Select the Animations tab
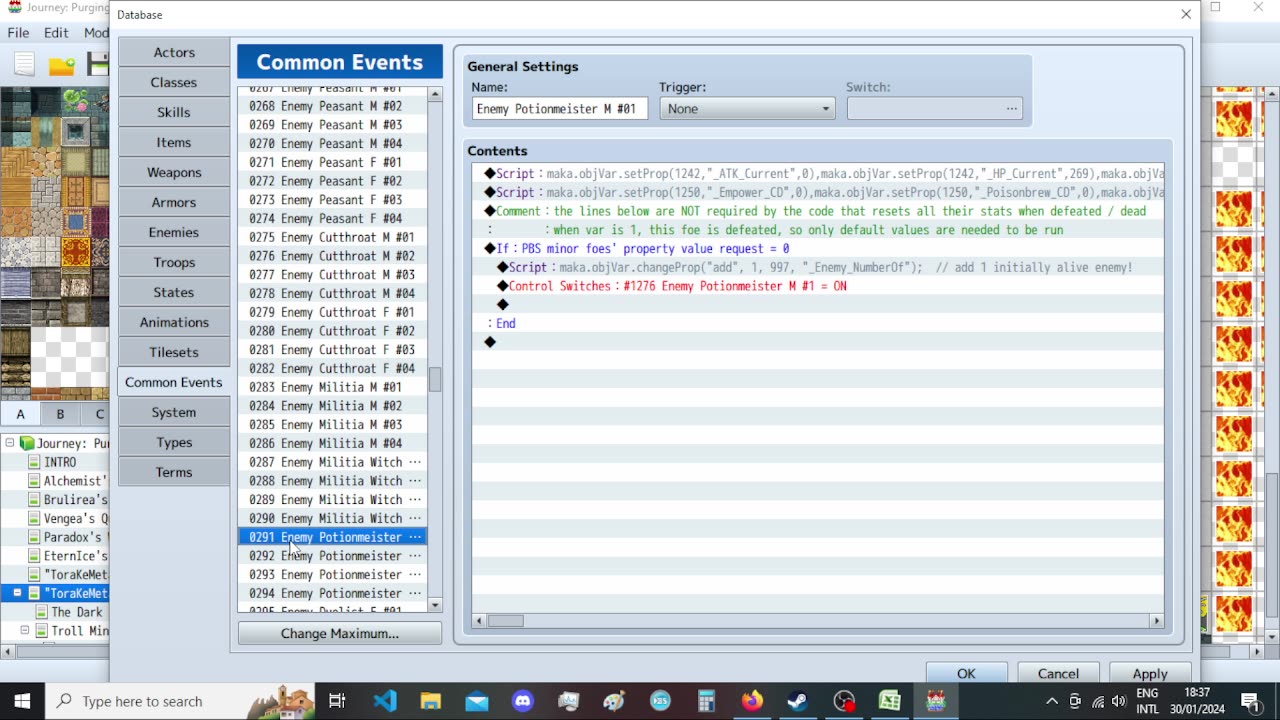The height and width of the screenshot is (720, 1280). coord(174,322)
